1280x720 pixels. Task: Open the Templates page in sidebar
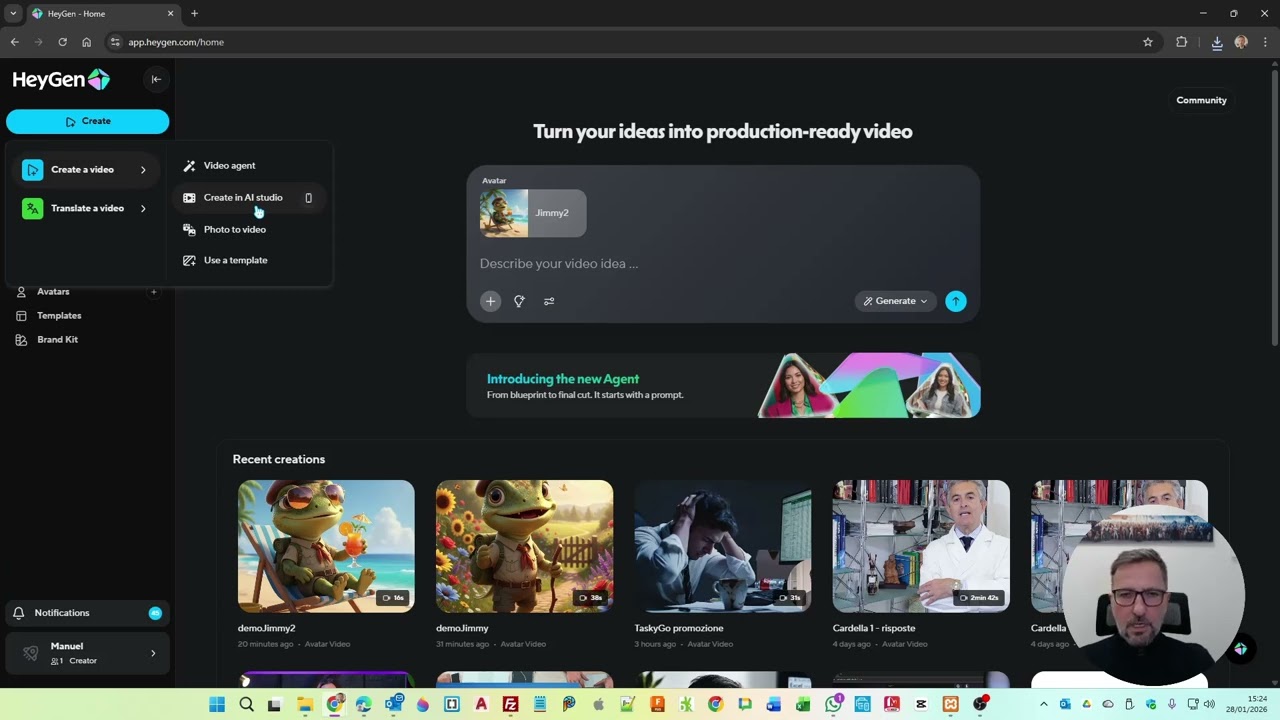tap(59, 316)
